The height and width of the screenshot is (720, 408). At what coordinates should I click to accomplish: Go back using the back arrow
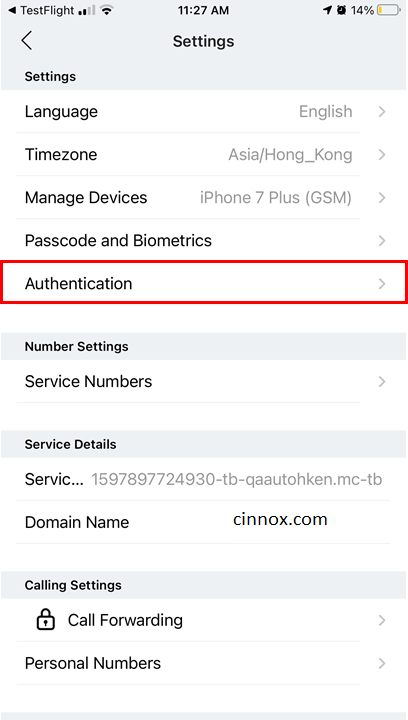tap(27, 41)
